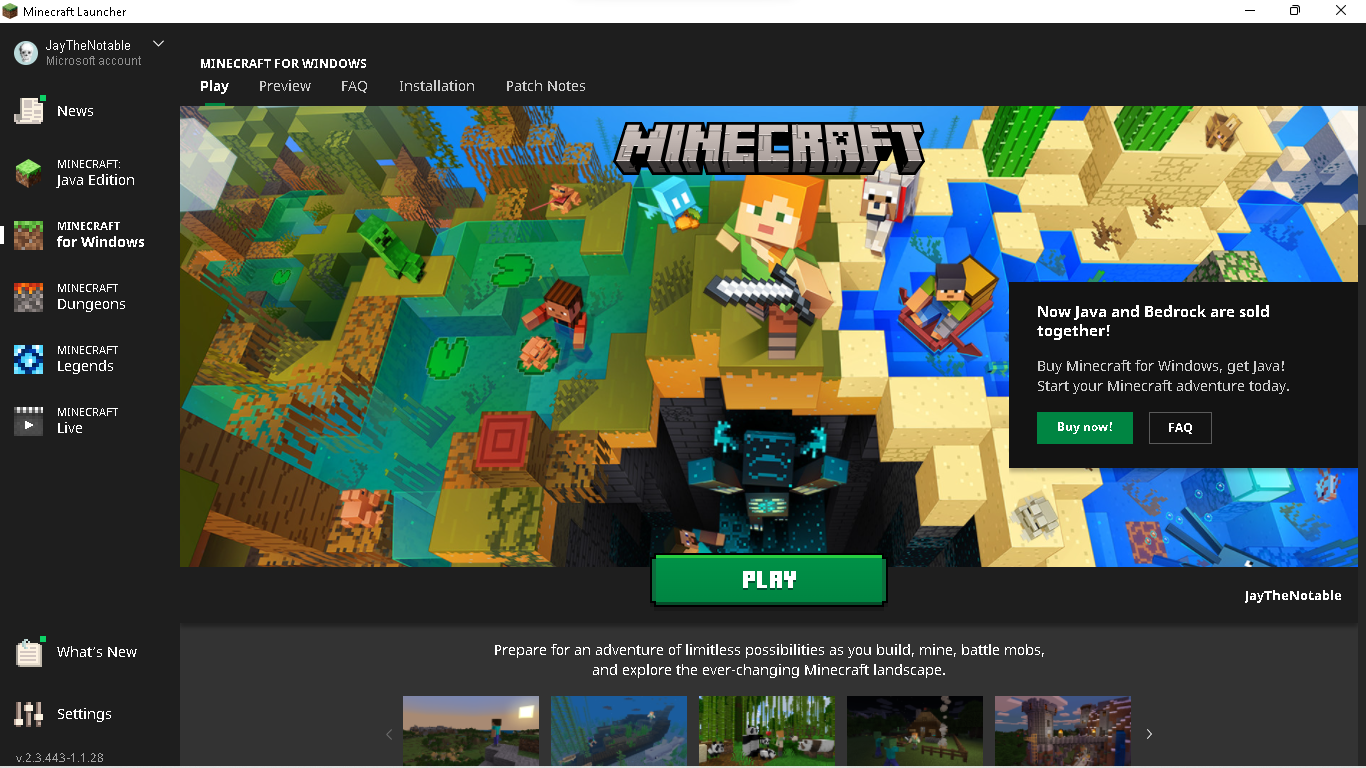
Task: Click the Microsoft account label
Action: 94,61
